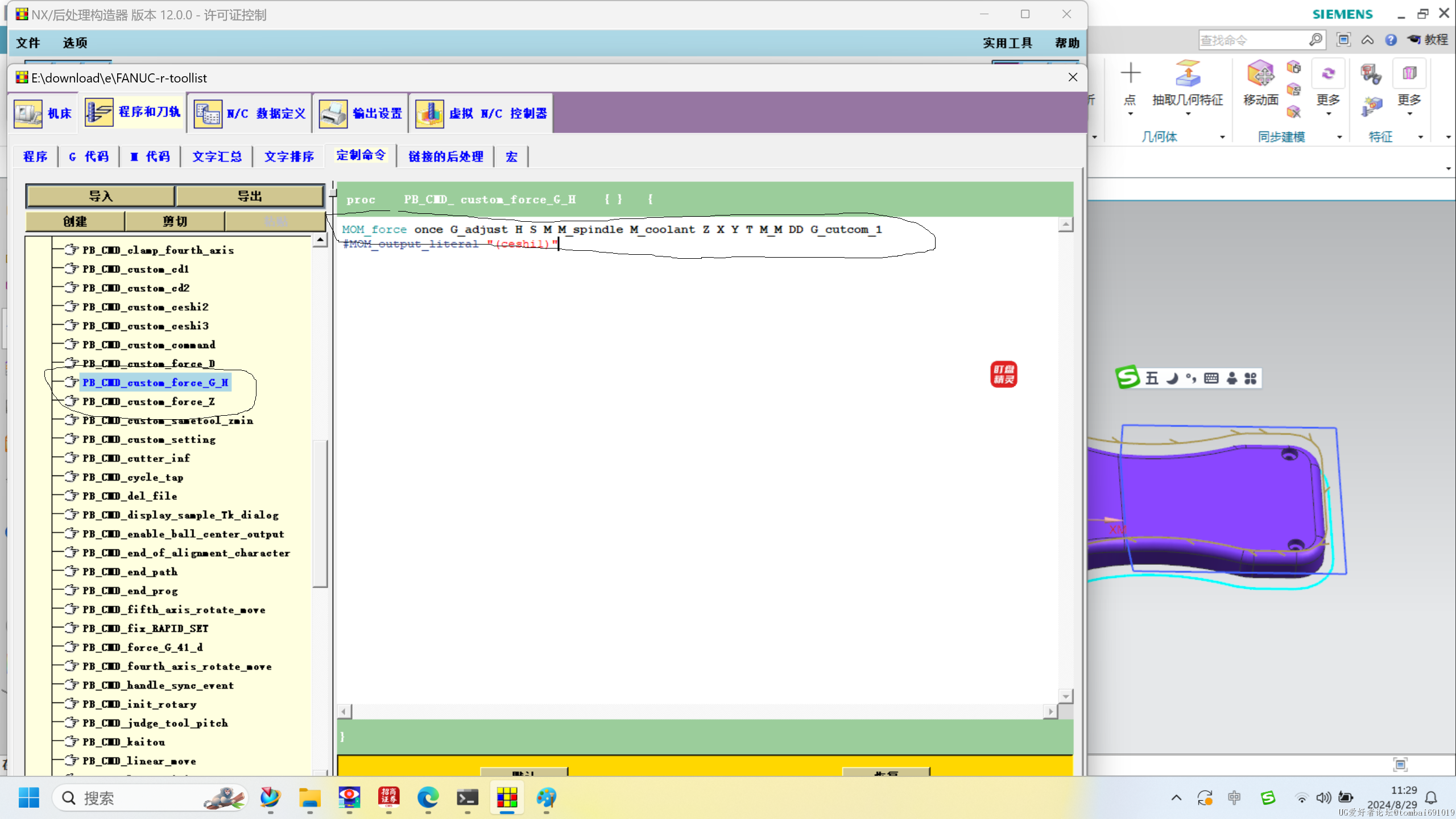Image resolution: width=1456 pixels, height=819 pixels.
Task: Click the NX full-screen toggle icon
Action: 1343,40
